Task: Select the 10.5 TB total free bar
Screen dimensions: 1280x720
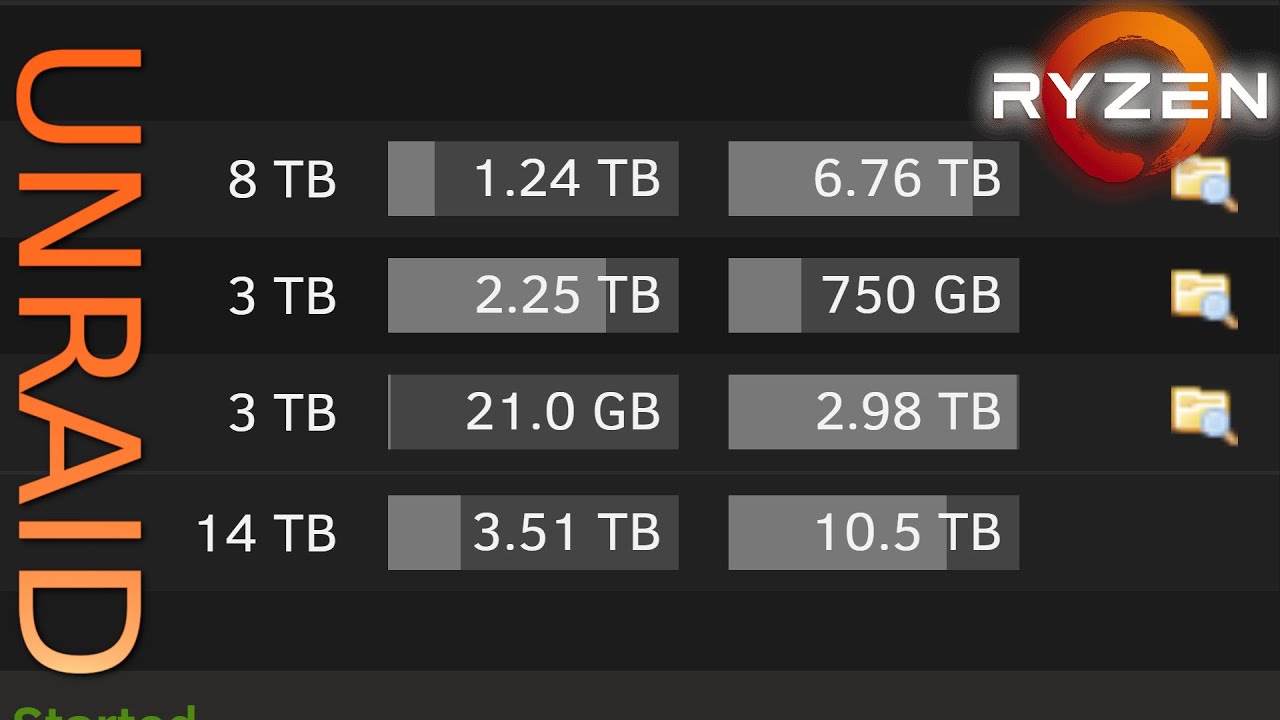Action: pyautogui.click(x=873, y=532)
